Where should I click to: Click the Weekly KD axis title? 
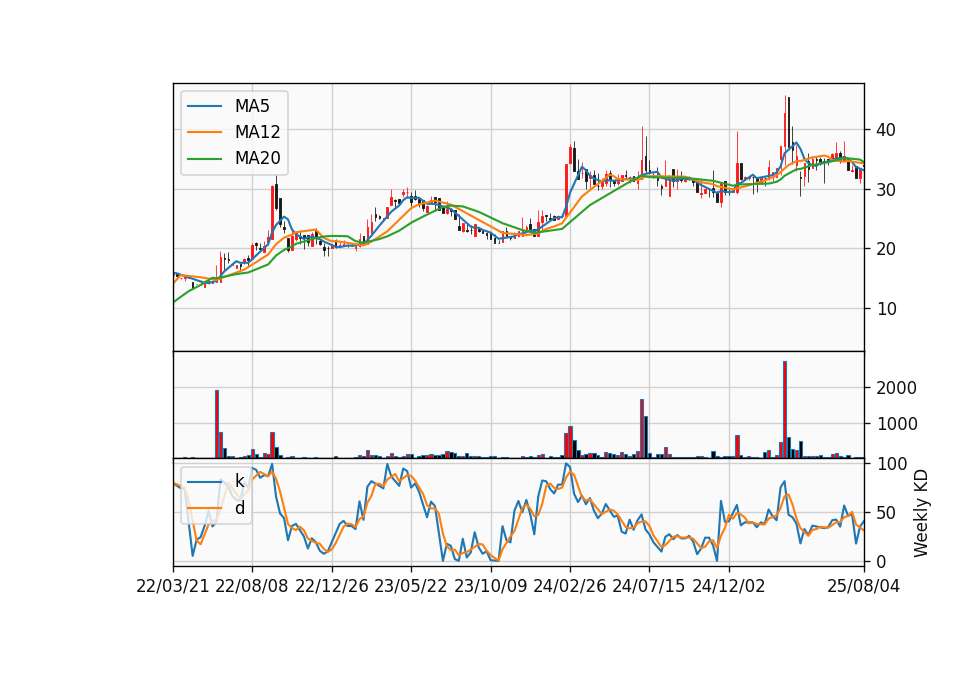click(921, 513)
